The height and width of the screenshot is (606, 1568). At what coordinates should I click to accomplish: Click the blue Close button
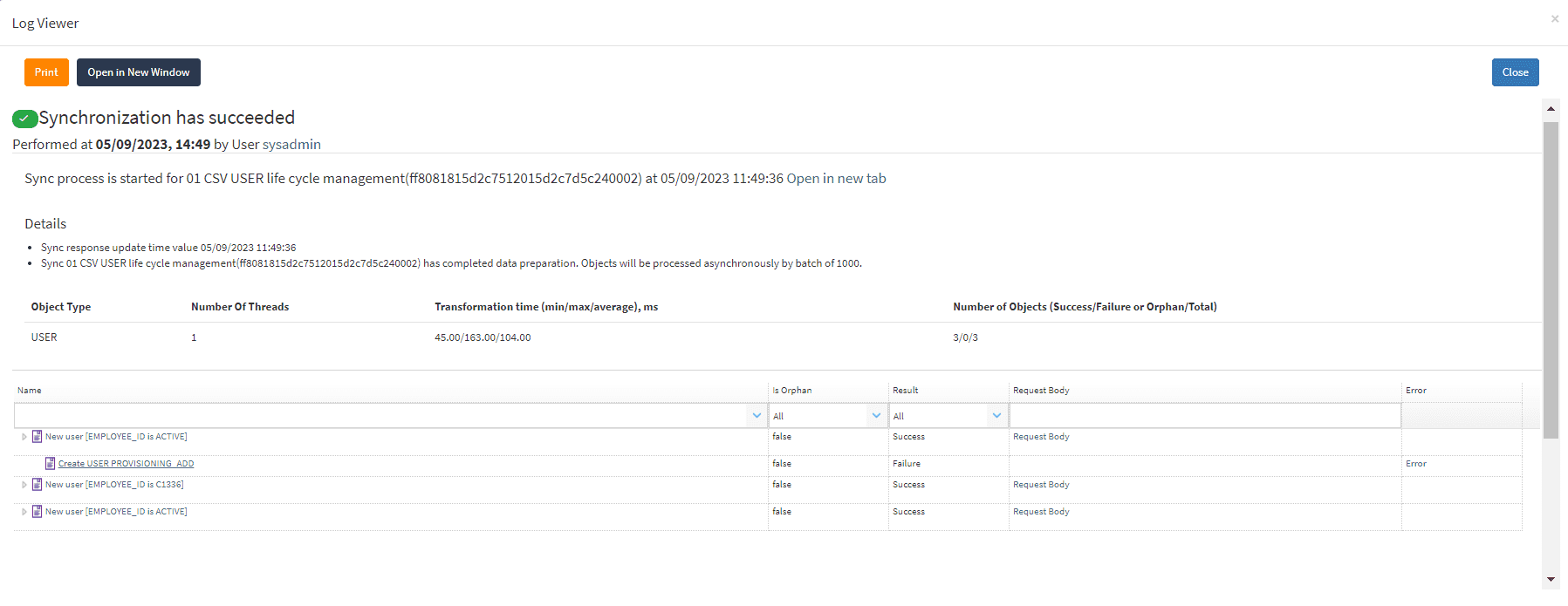point(1515,72)
